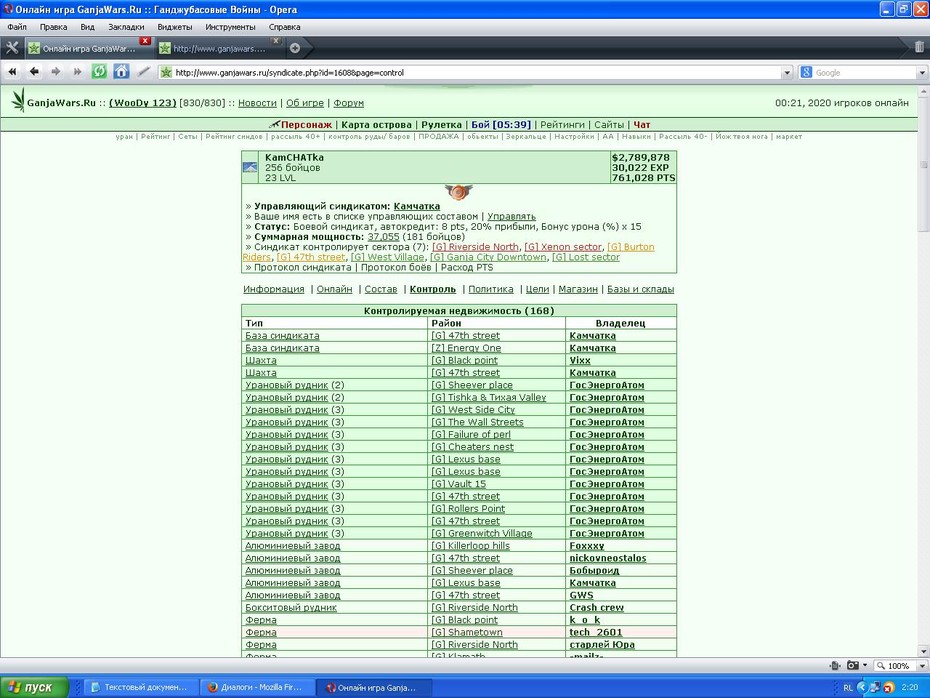This screenshot has height=698, width=930.
Task: Click the wand icon in toolbar
Action: (x=144, y=72)
